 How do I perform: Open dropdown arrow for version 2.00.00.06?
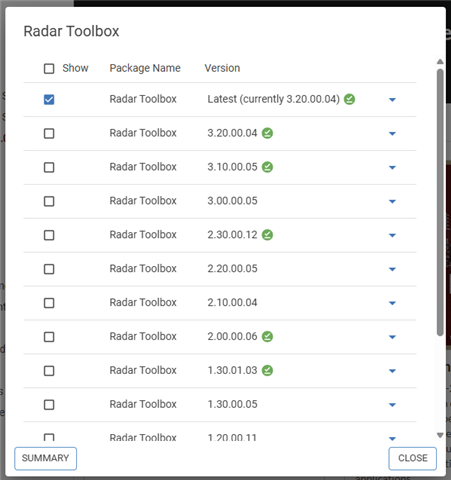click(x=392, y=337)
